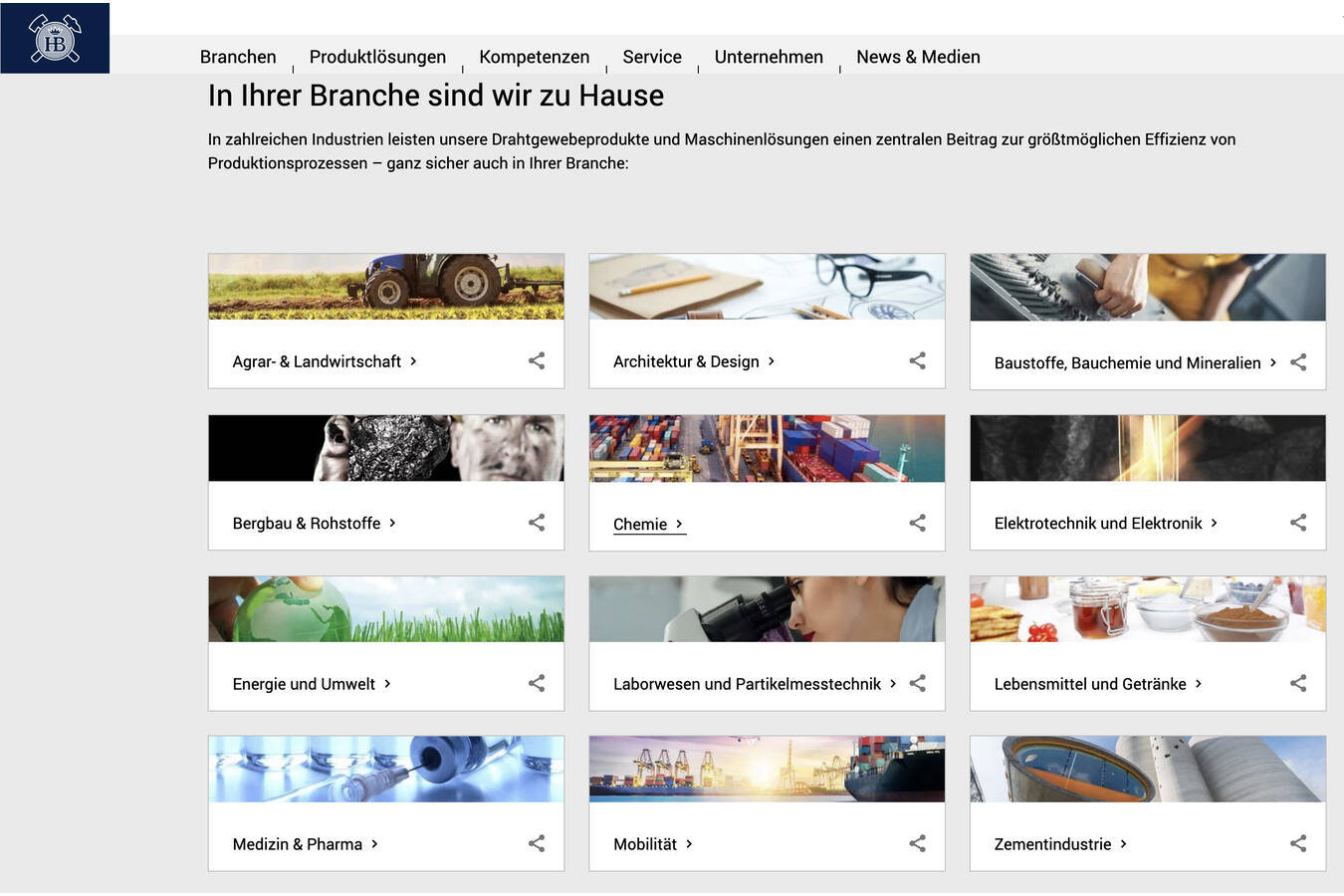Click the microscope image for Laborwesen
This screenshot has height=896, width=1344.
pyautogui.click(x=767, y=609)
